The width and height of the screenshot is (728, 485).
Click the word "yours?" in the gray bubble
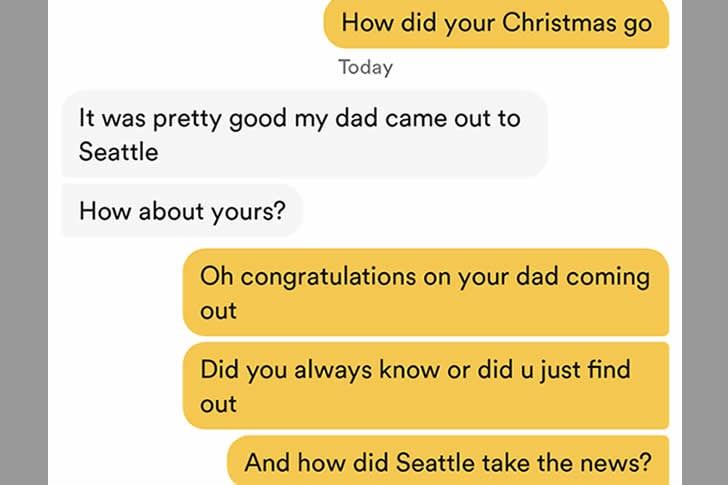pyautogui.click(x=256, y=211)
